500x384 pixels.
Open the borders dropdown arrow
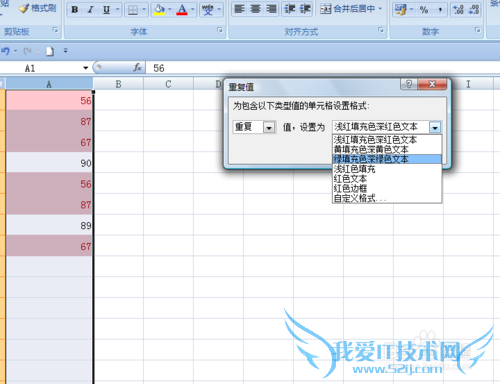tap(144, 10)
